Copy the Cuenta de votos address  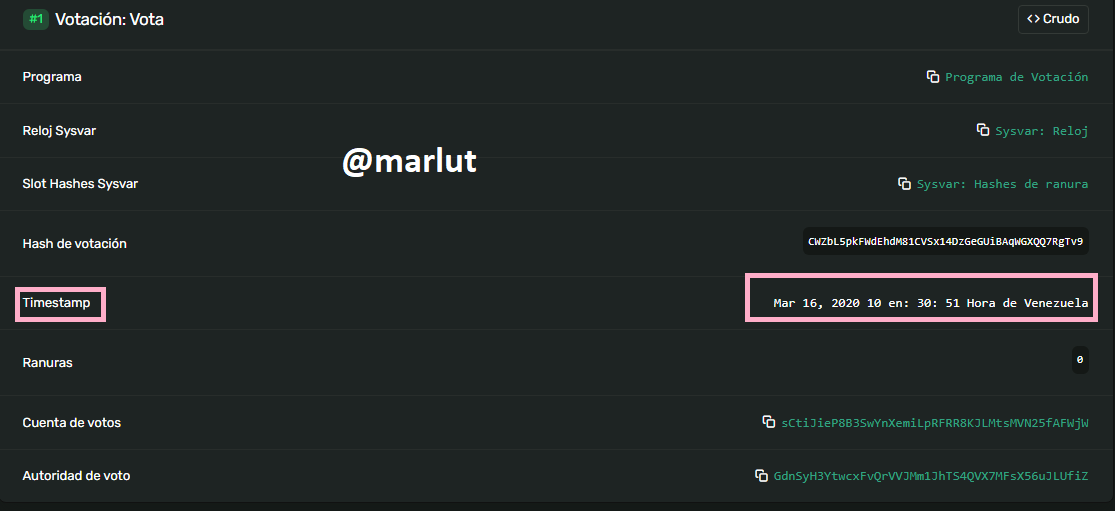(769, 422)
